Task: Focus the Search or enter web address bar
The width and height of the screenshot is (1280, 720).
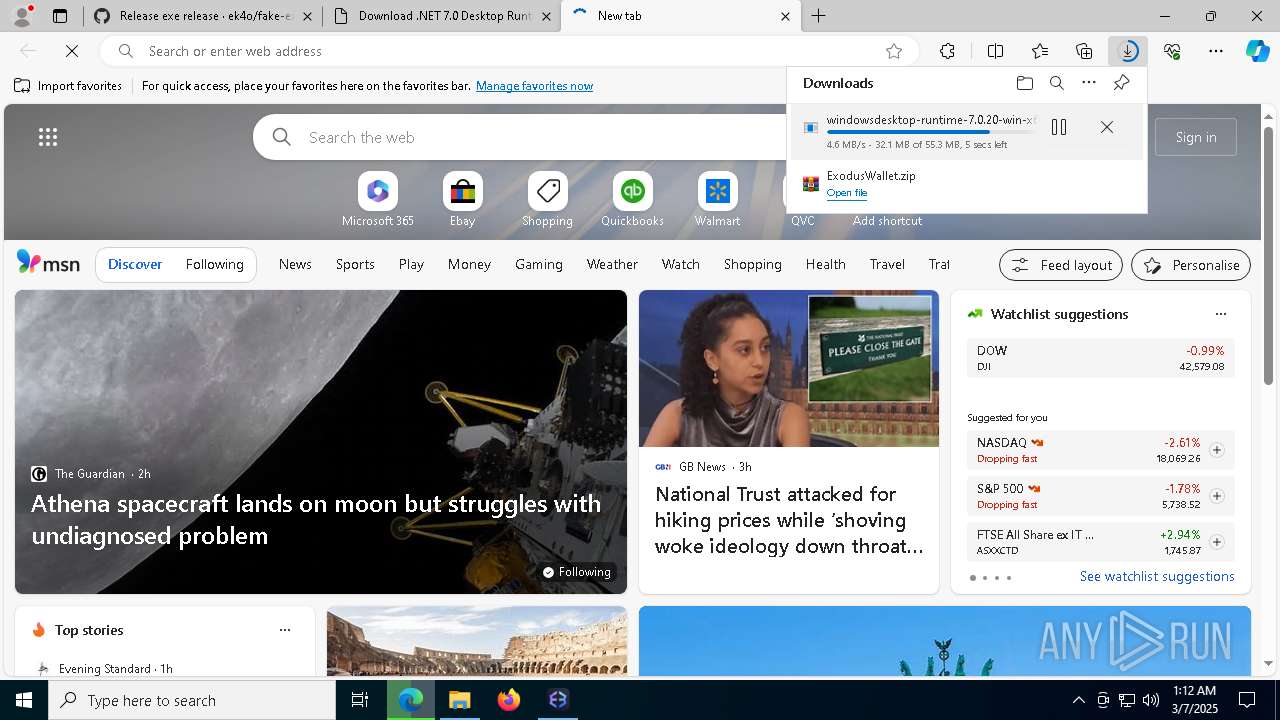Action: click(x=510, y=51)
